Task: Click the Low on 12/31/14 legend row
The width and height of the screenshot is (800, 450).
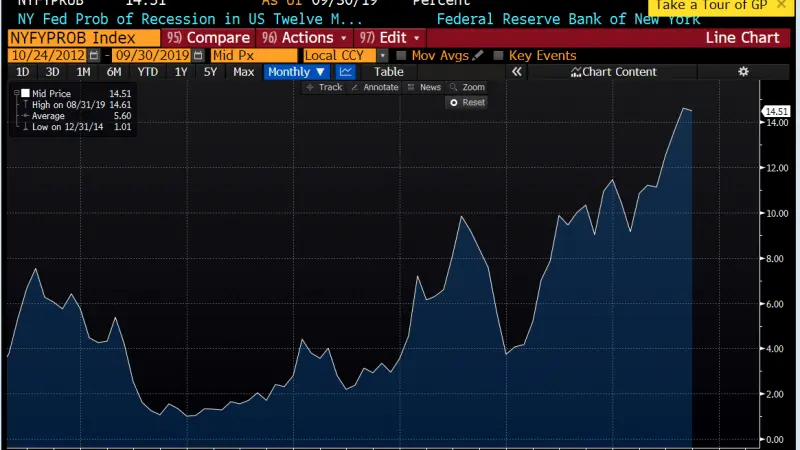Action: [x=77, y=127]
